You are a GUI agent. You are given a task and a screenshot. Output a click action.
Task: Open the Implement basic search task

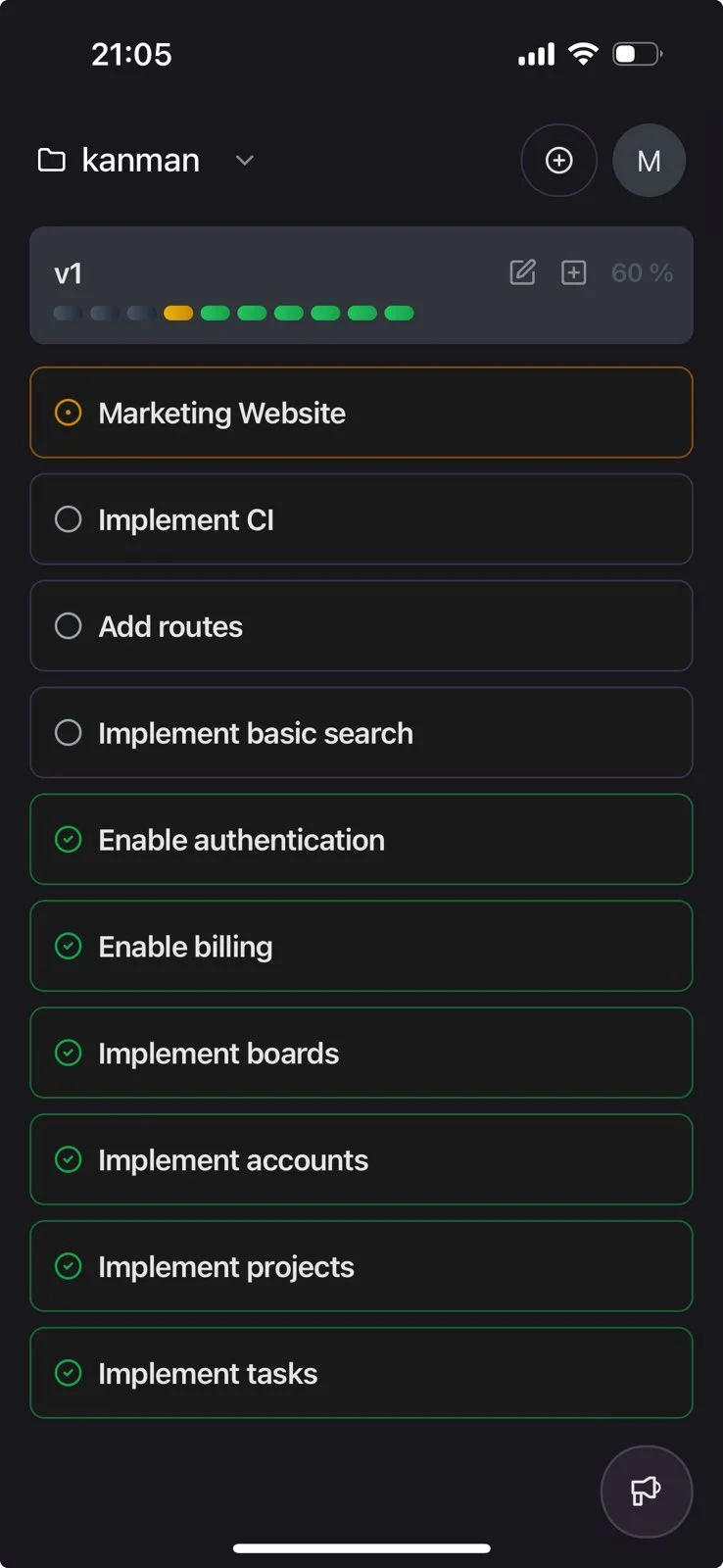tap(361, 732)
